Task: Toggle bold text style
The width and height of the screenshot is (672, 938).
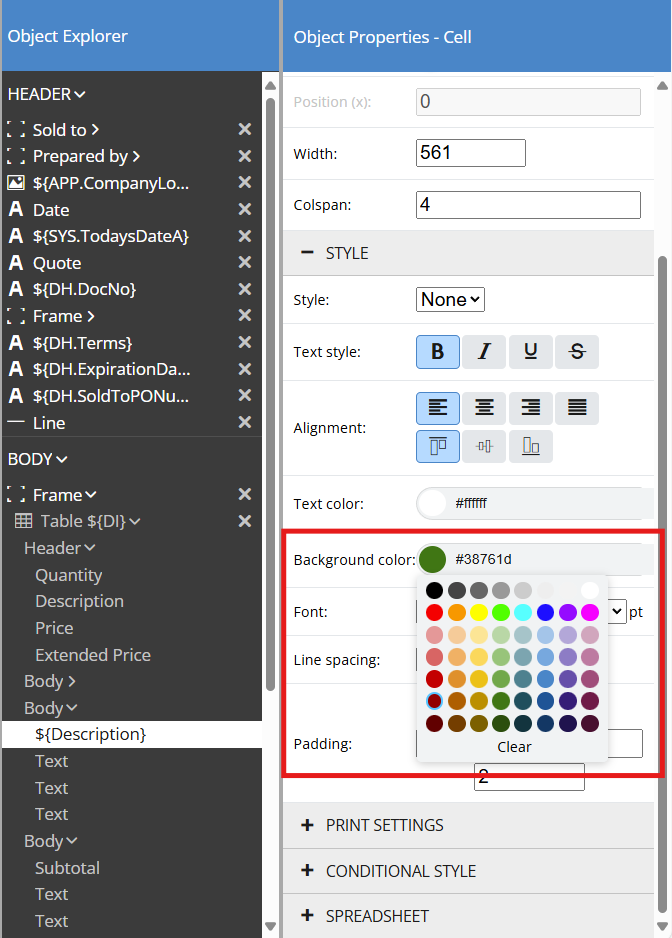Action: [437, 352]
